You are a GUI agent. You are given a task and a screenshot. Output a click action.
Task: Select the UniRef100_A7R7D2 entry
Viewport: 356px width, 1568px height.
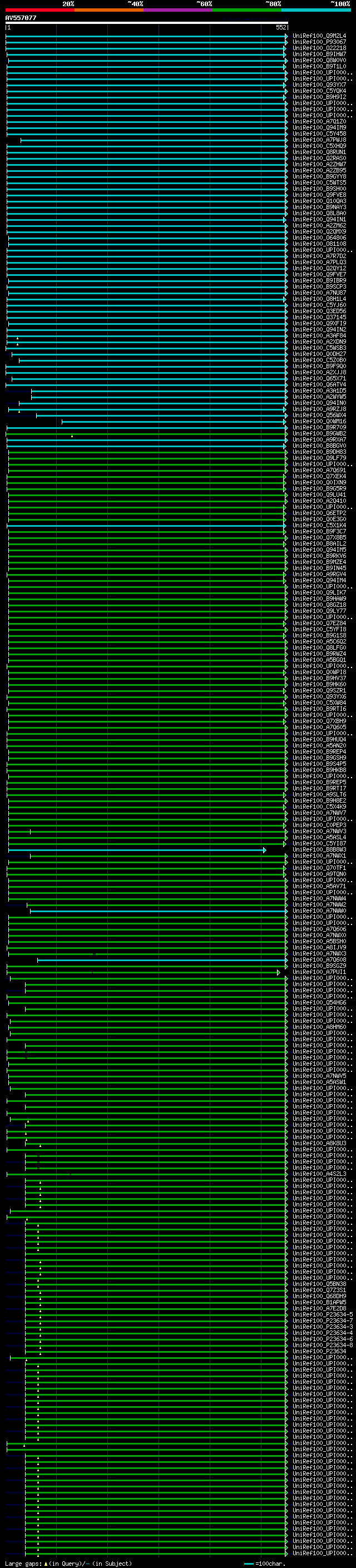coord(319,256)
